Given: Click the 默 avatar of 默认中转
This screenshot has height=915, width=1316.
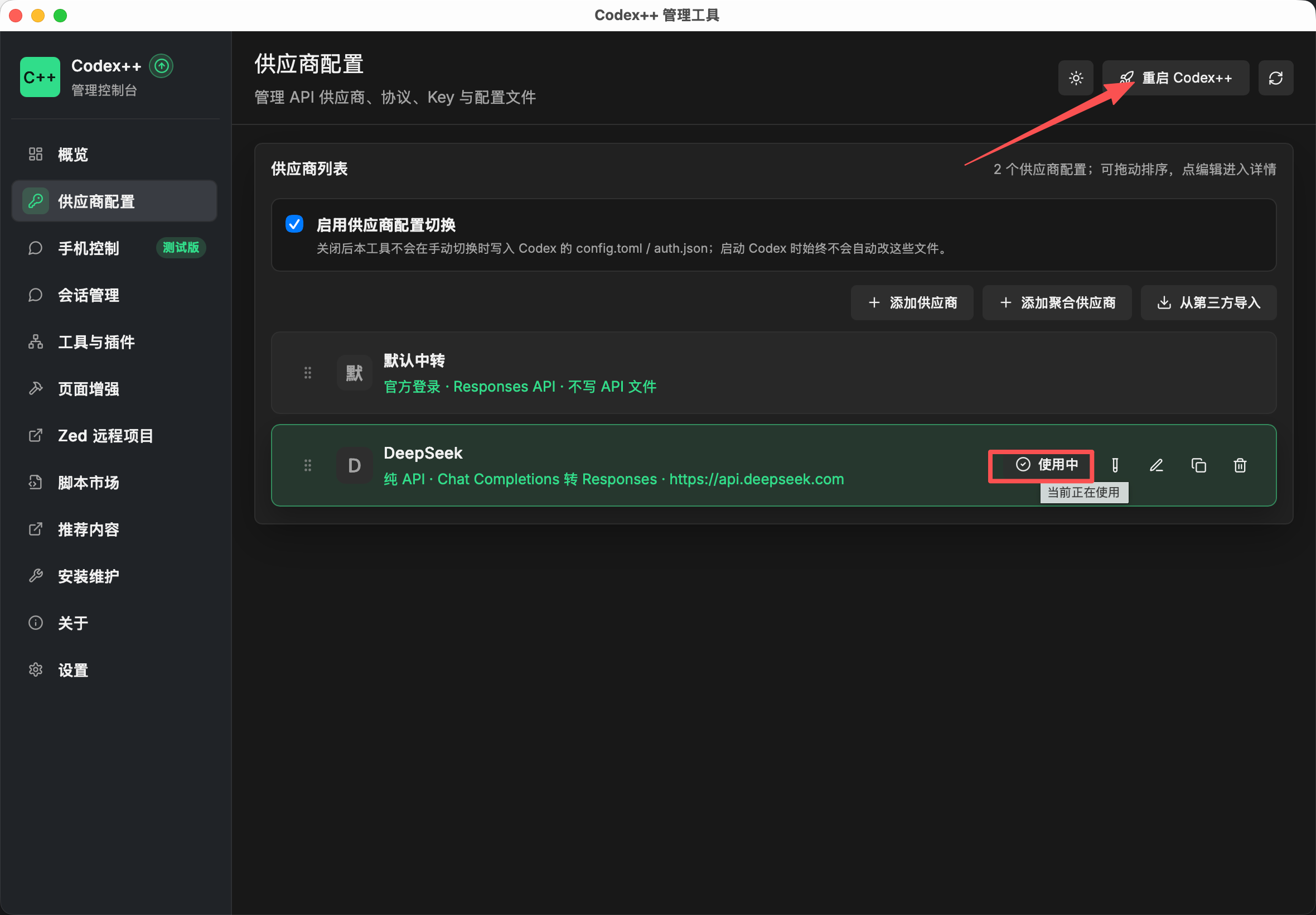Looking at the screenshot, I should tap(355, 373).
